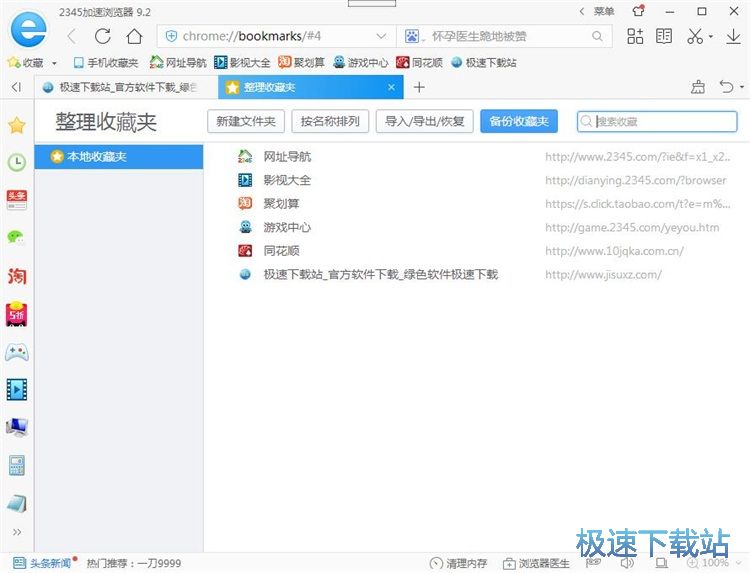
Task: Reload the page with refresh icon
Action: point(103,36)
